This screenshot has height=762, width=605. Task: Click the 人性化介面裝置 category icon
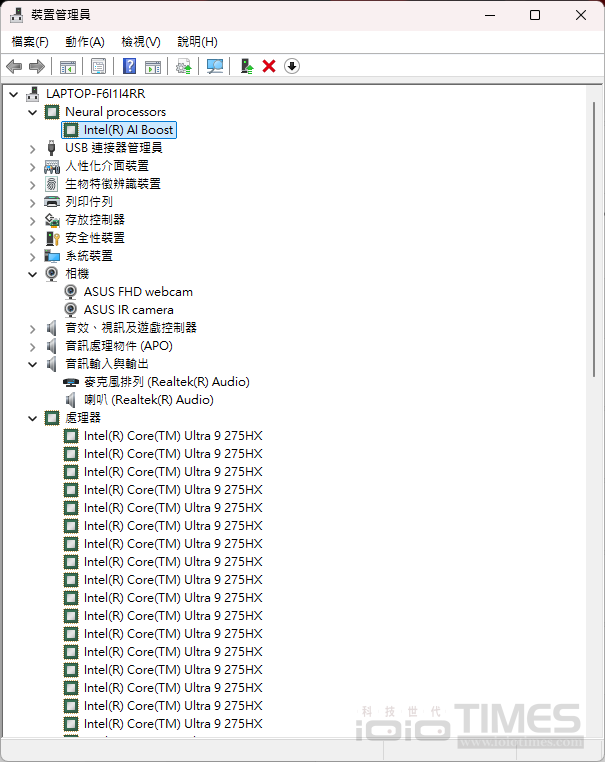(52, 167)
